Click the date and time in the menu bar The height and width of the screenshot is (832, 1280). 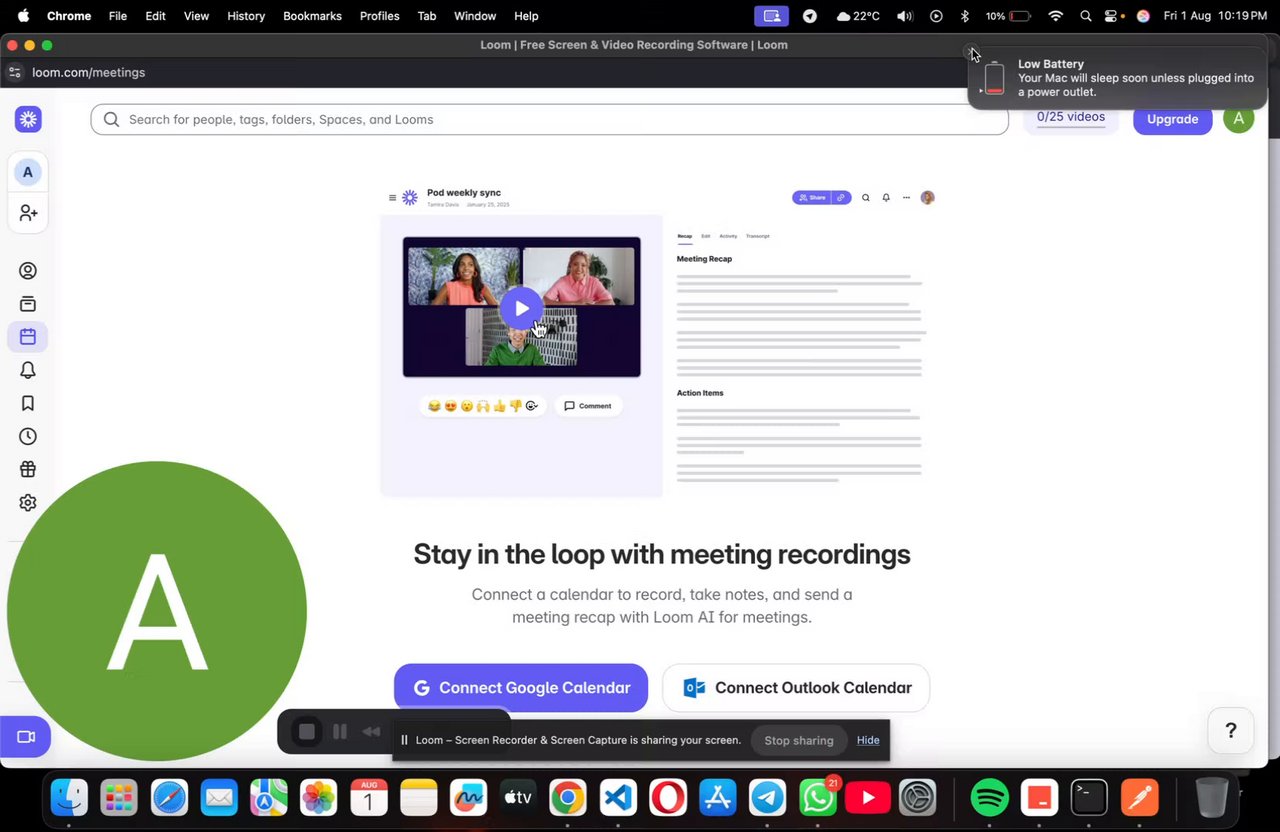coord(1216,16)
